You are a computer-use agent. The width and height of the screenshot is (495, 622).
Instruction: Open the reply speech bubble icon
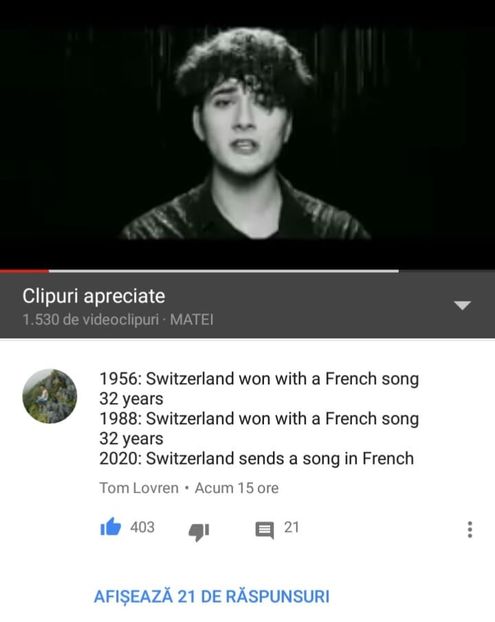[x=265, y=531]
